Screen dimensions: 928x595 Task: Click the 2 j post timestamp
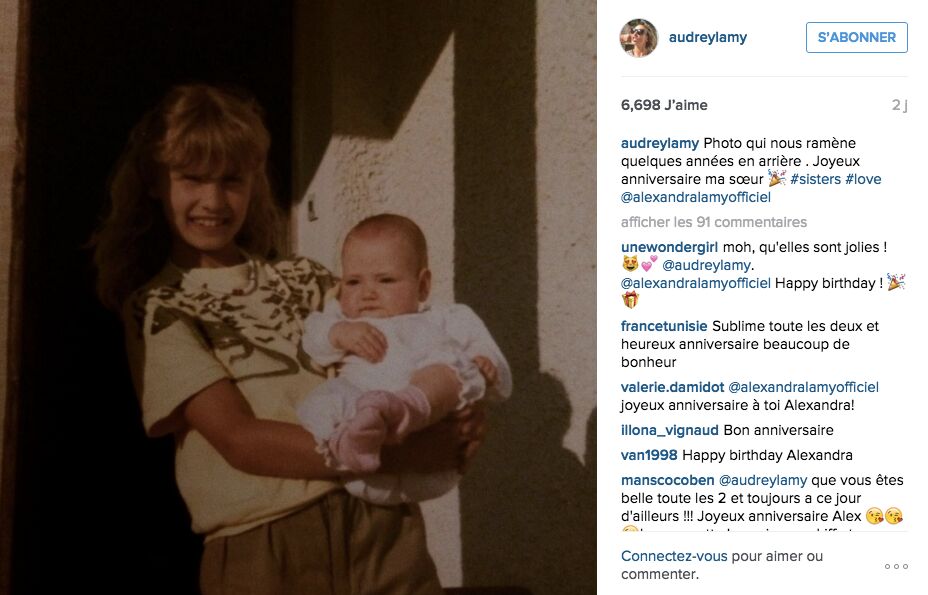pyautogui.click(x=899, y=105)
